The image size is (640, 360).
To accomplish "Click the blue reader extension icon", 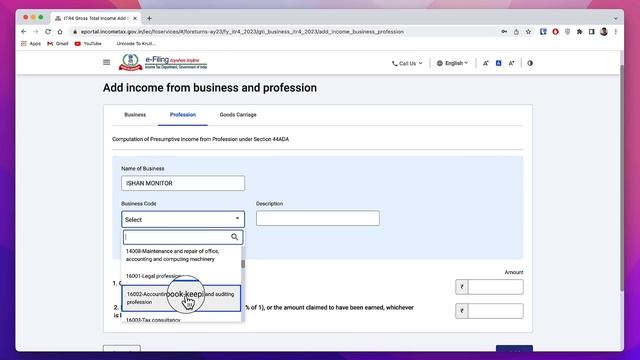I will coord(543,31).
